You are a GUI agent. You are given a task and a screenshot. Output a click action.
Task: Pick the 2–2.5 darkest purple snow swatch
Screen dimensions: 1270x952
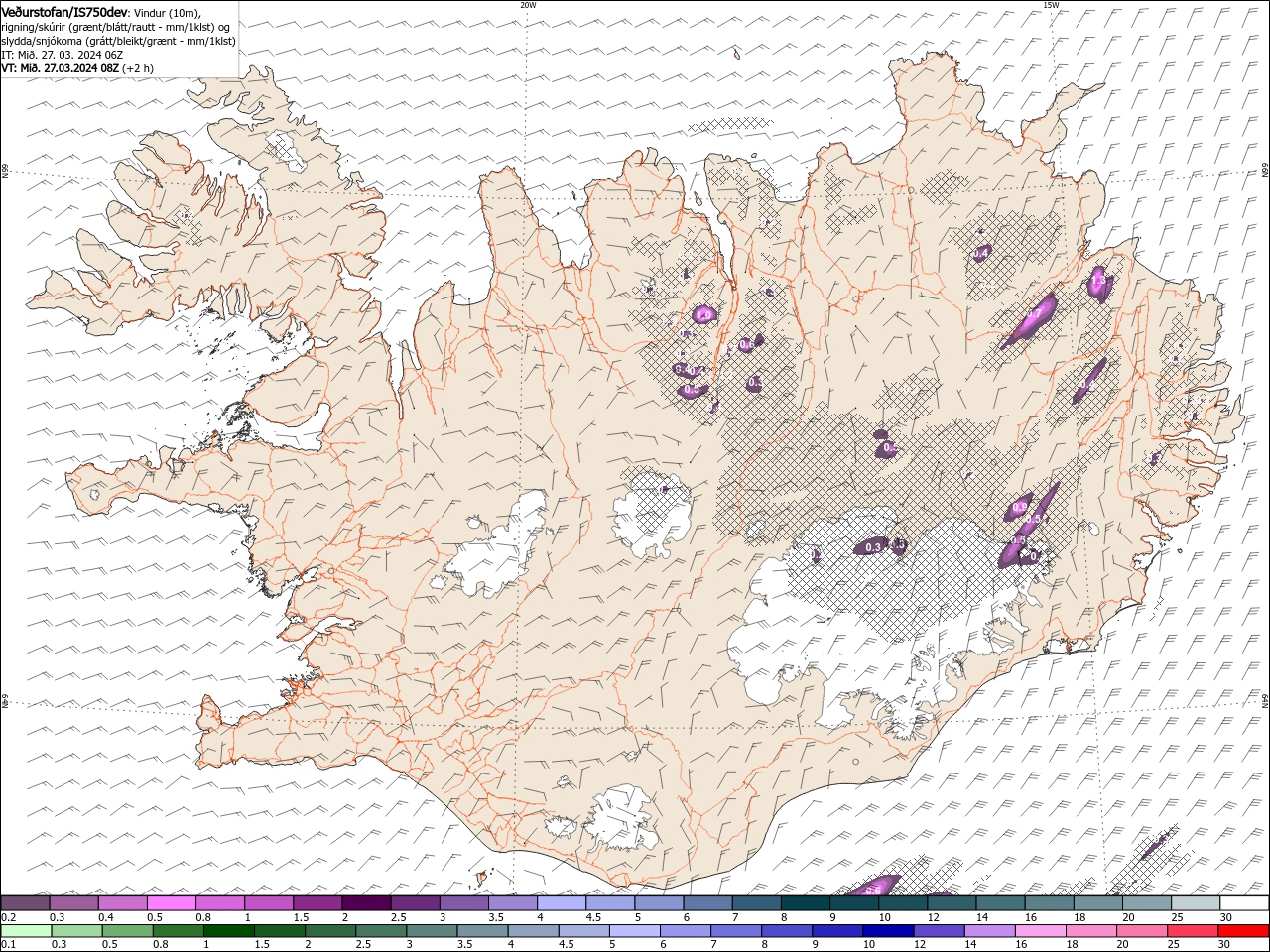366,903
